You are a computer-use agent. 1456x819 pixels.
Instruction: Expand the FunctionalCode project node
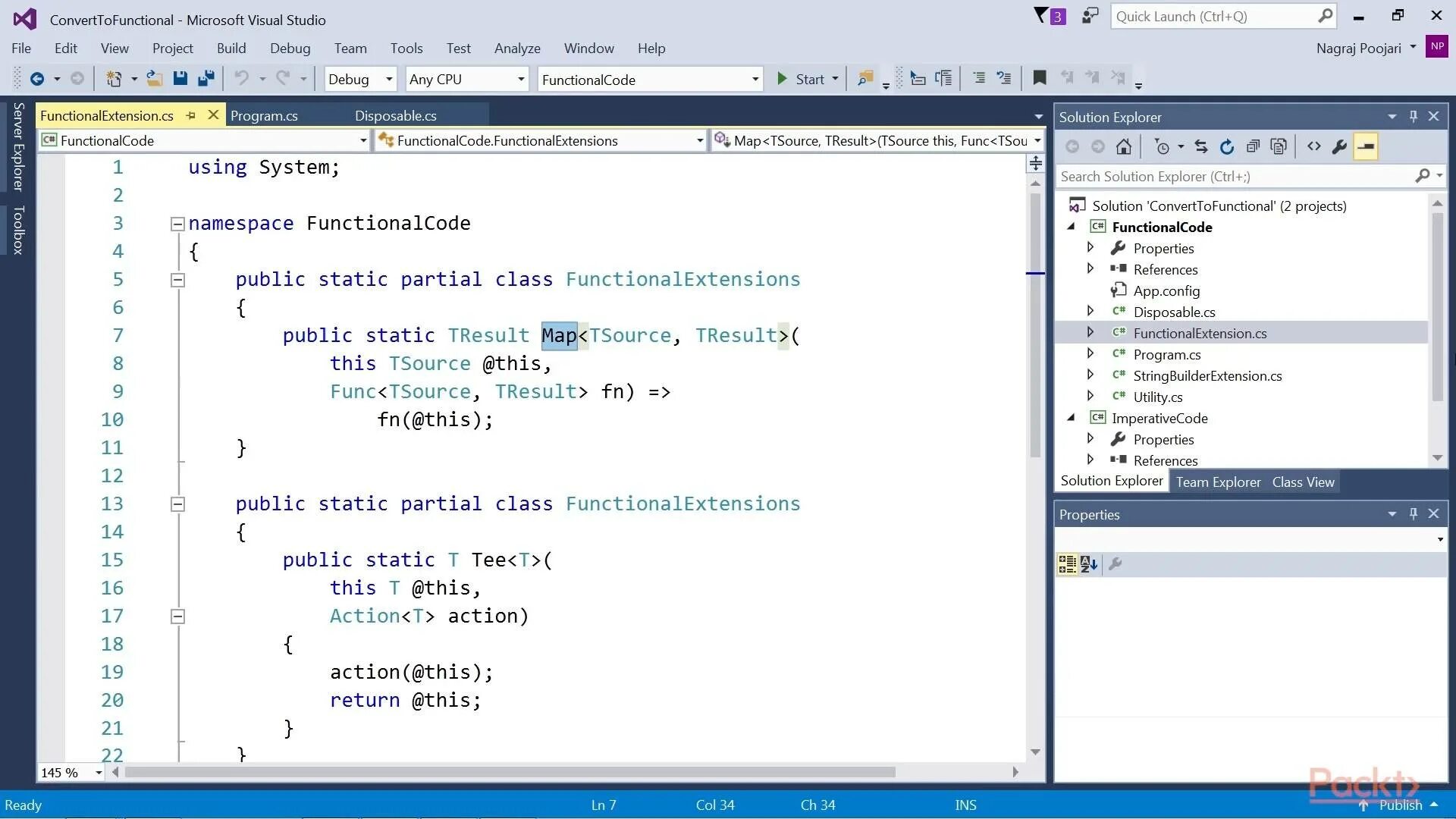(1070, 227)
